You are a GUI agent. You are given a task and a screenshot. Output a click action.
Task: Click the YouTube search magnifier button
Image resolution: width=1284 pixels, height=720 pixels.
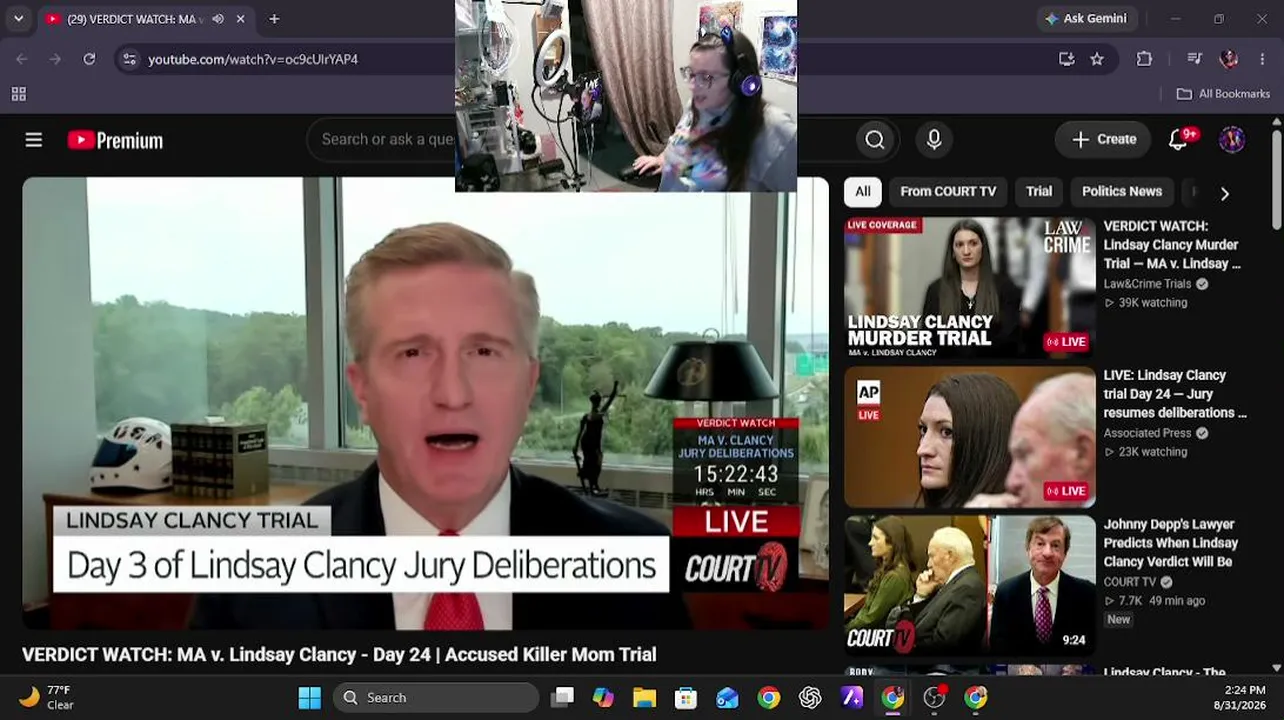875,140
